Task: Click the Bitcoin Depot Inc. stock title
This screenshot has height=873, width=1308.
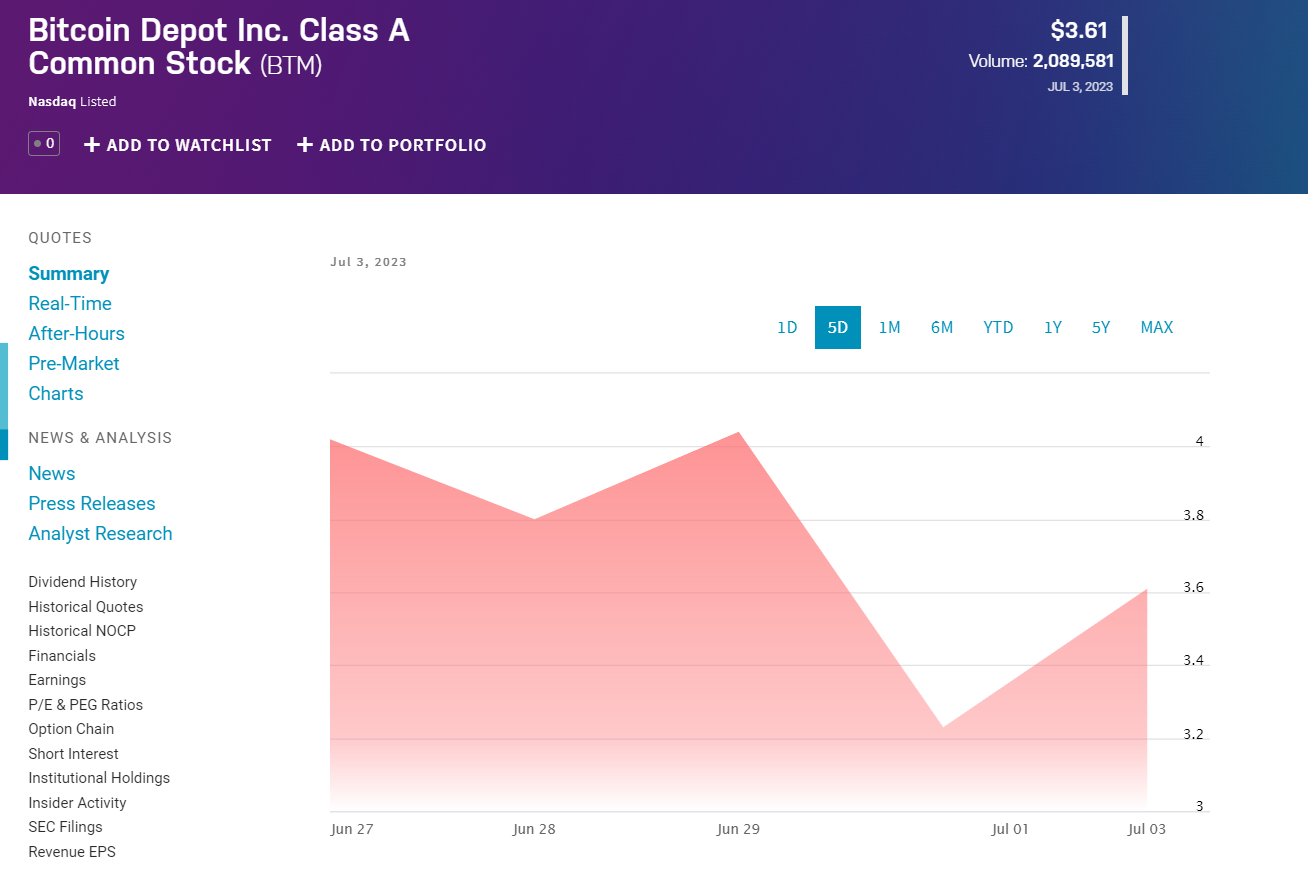Action: pyautogui.click(x=219, y=47)
